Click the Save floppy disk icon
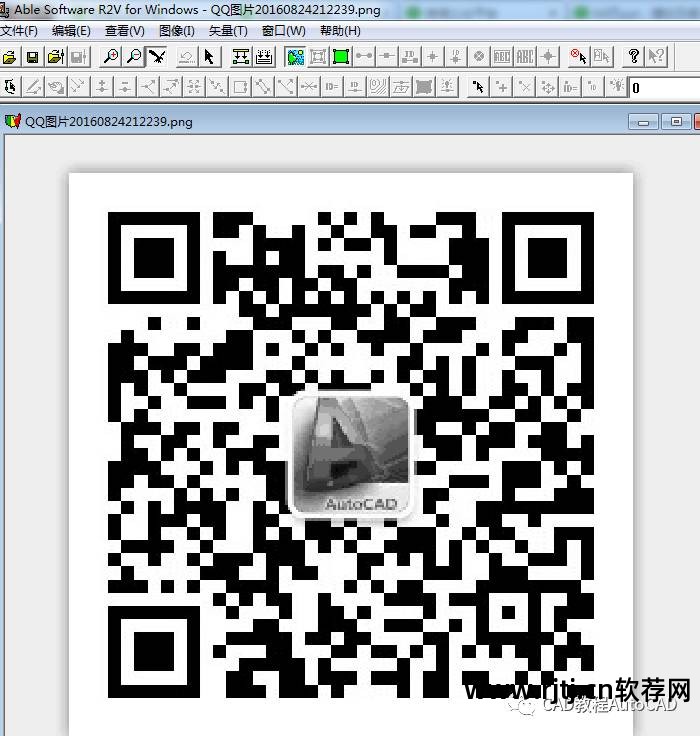The image size is (700, 736). click(x=32, y=57)
